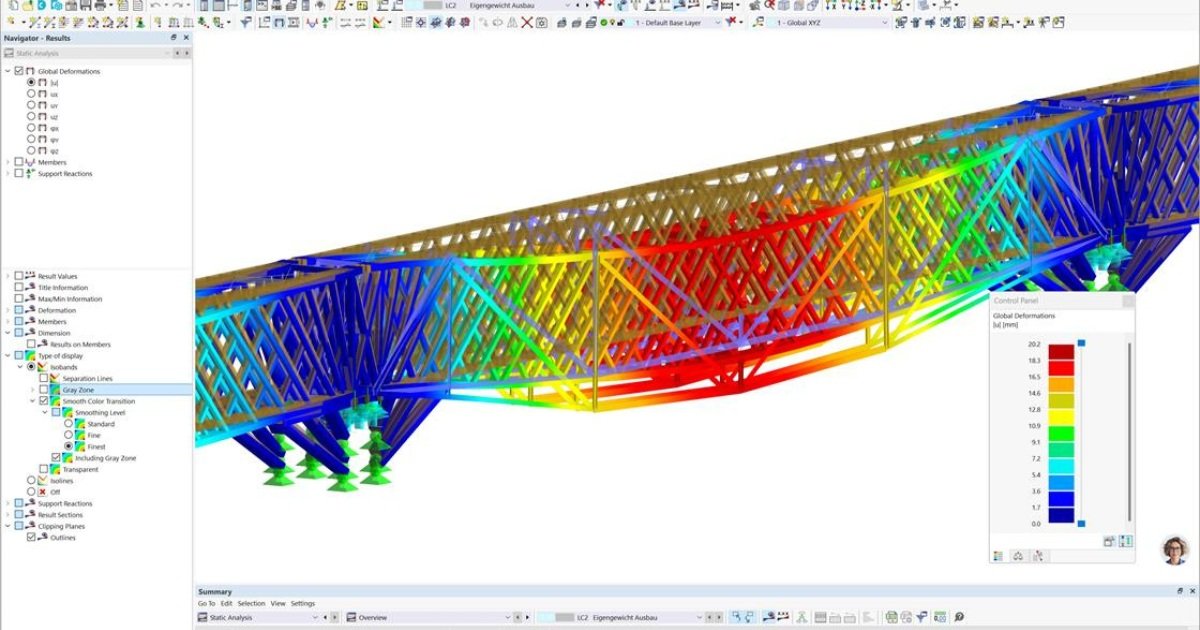
Task: Click the undo arrow in top toolbar
Action: pos(156,6)
